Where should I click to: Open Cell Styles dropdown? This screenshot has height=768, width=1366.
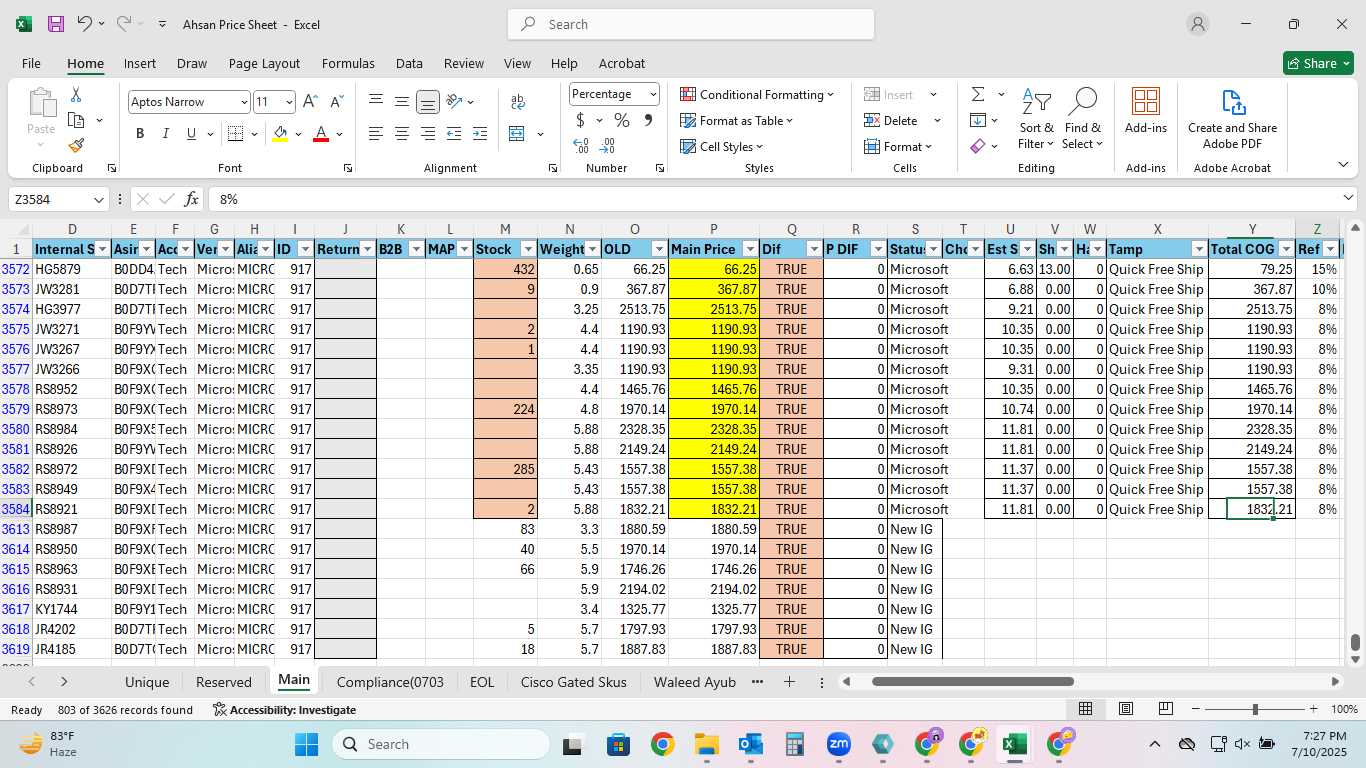click(722, 147)
